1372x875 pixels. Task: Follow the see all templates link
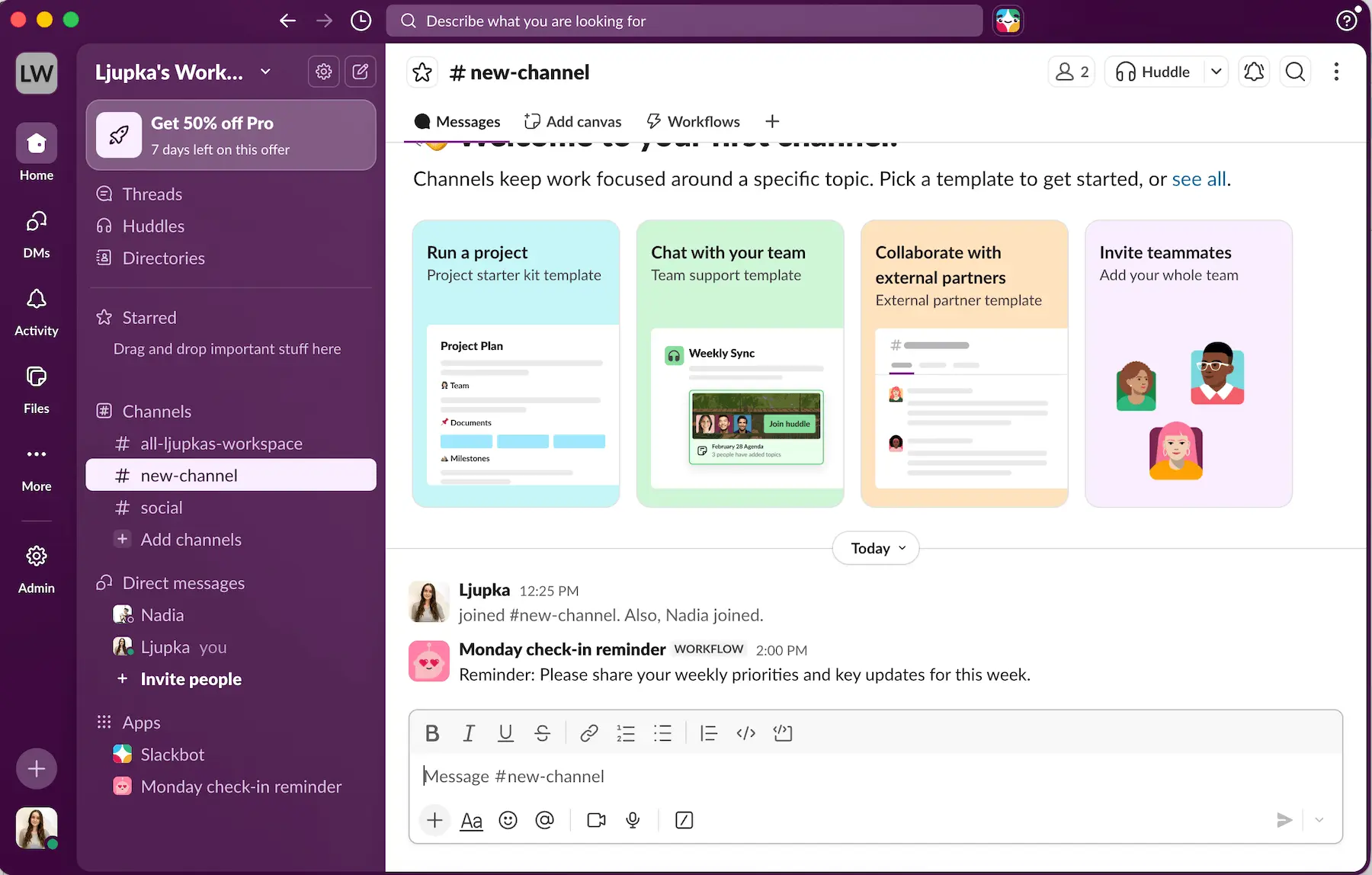(x=1199, y=179)
